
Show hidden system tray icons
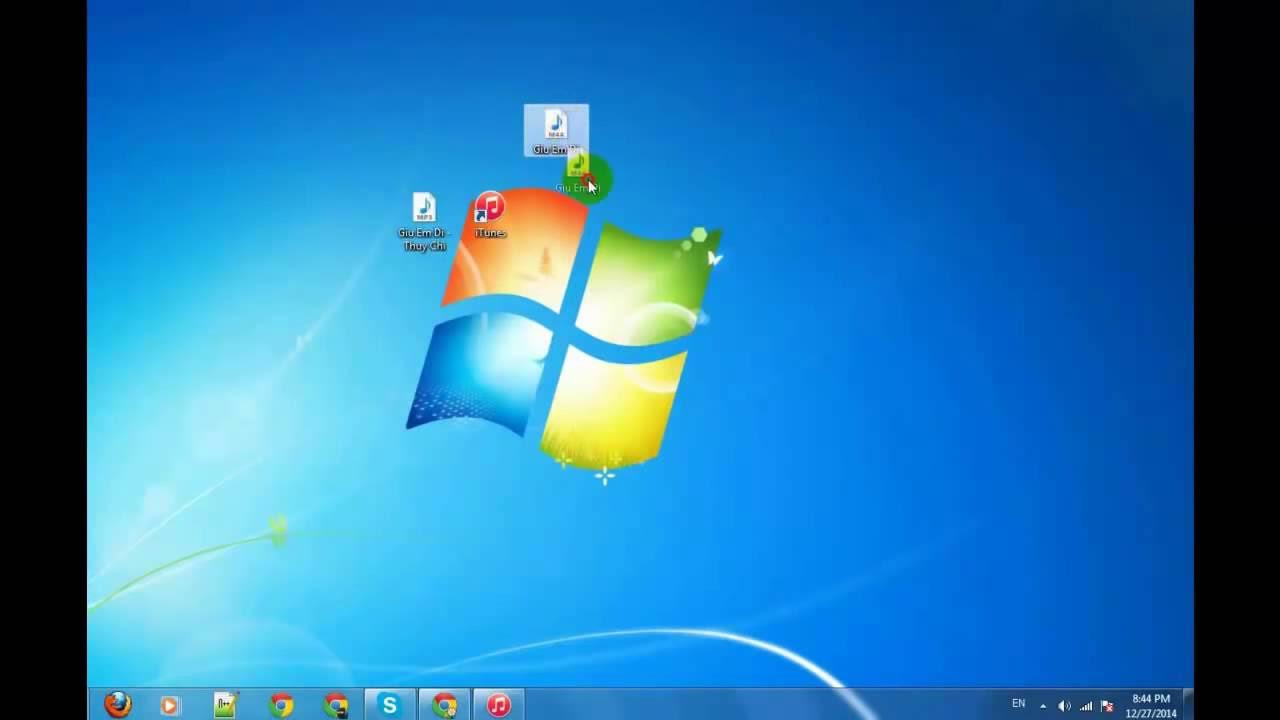coord(1043,706)
